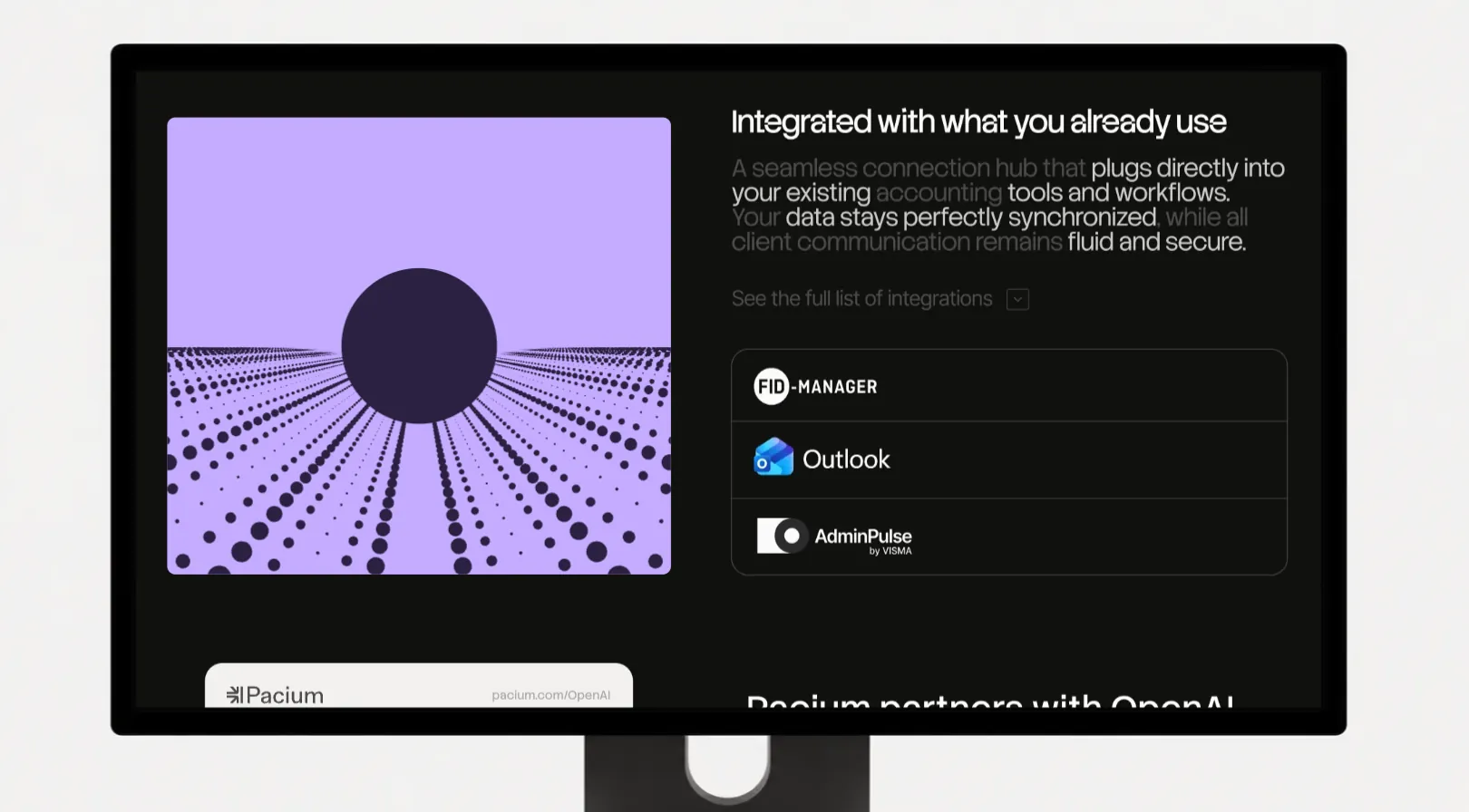Open the pacium.com/OpenAI link
Viewport: 1469px width, 812px height.
(550, 695)
